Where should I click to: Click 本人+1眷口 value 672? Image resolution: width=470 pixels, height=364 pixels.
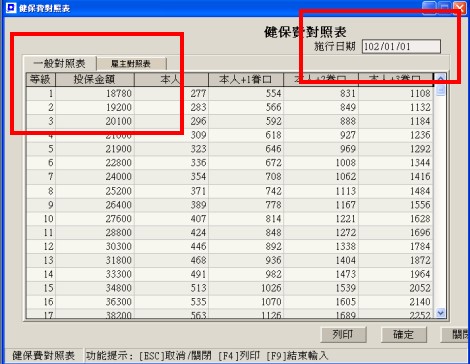click(x=246, y=163)
